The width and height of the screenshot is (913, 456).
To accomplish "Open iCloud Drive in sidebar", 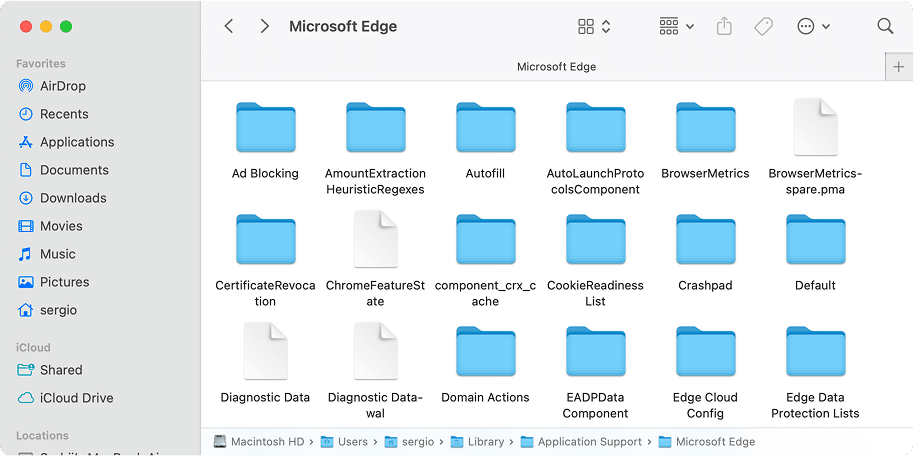I will (65, 398).
